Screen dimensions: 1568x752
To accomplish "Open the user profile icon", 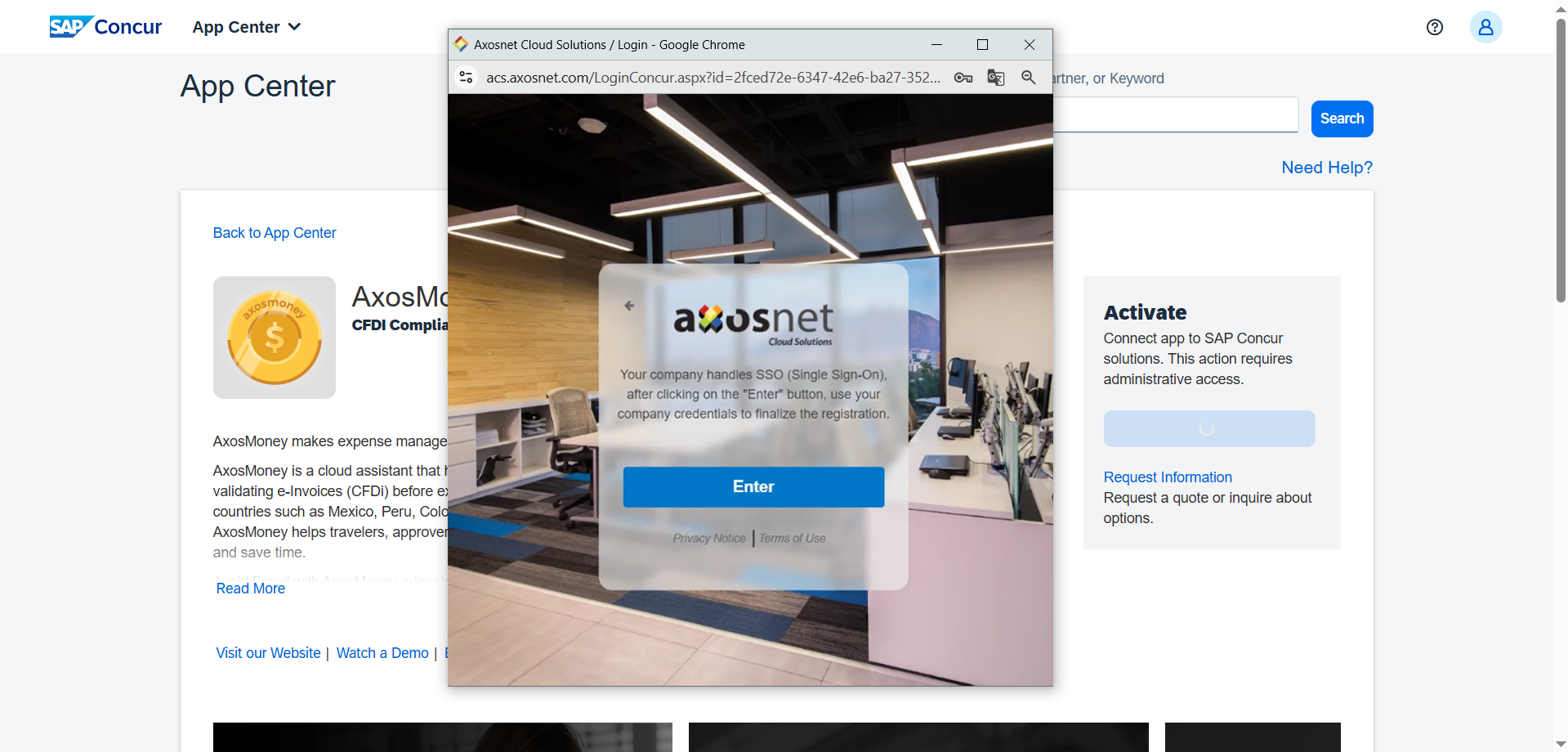I will 1485,27.
